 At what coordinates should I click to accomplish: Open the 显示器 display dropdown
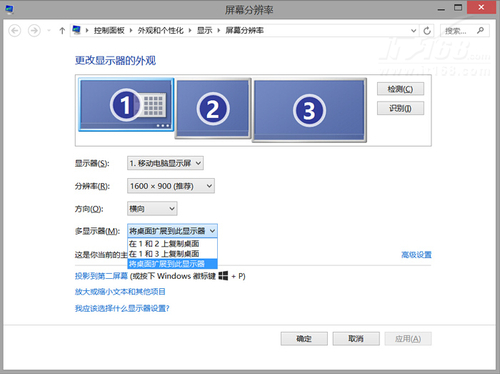[165, 163]
